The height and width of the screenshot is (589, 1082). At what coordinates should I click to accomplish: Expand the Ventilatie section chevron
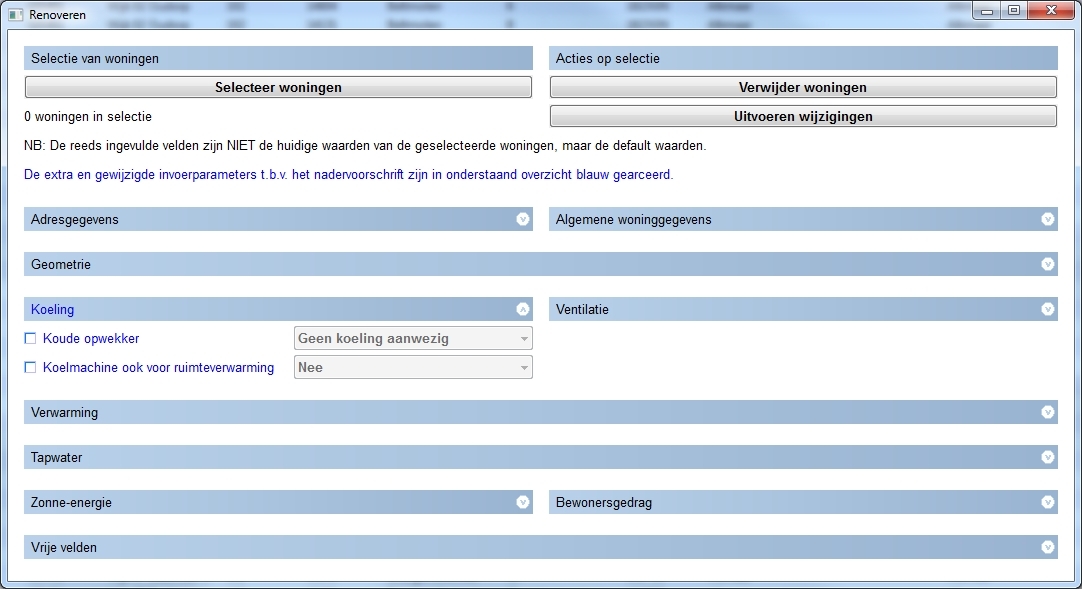click(1047, 309)
